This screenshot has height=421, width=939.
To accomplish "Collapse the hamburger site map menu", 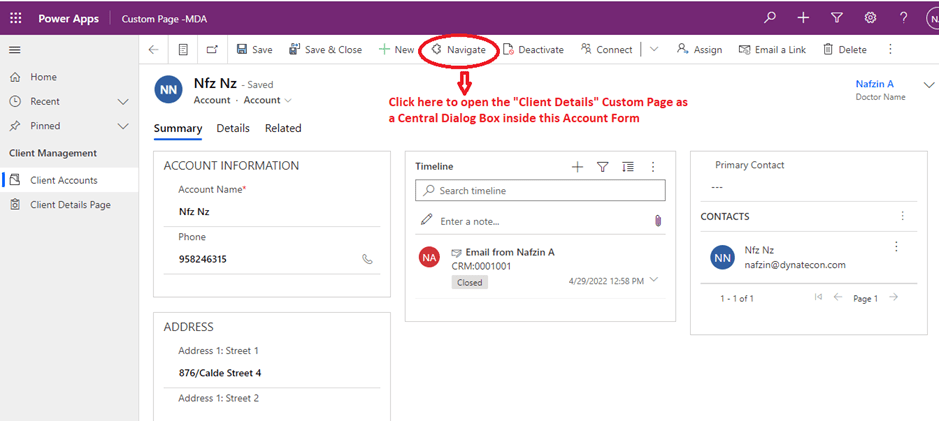I will point(15,50).
